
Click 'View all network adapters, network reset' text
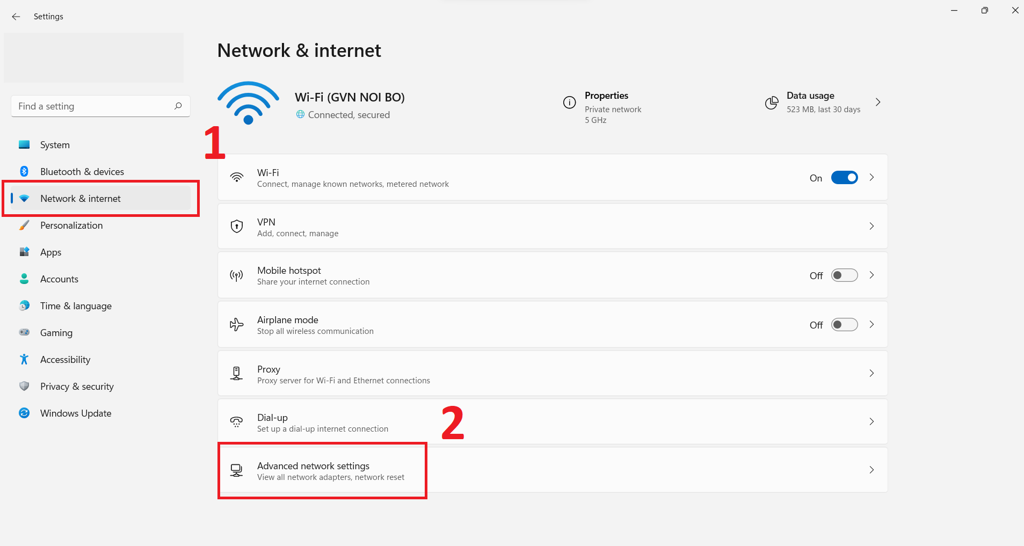point(330,477)
